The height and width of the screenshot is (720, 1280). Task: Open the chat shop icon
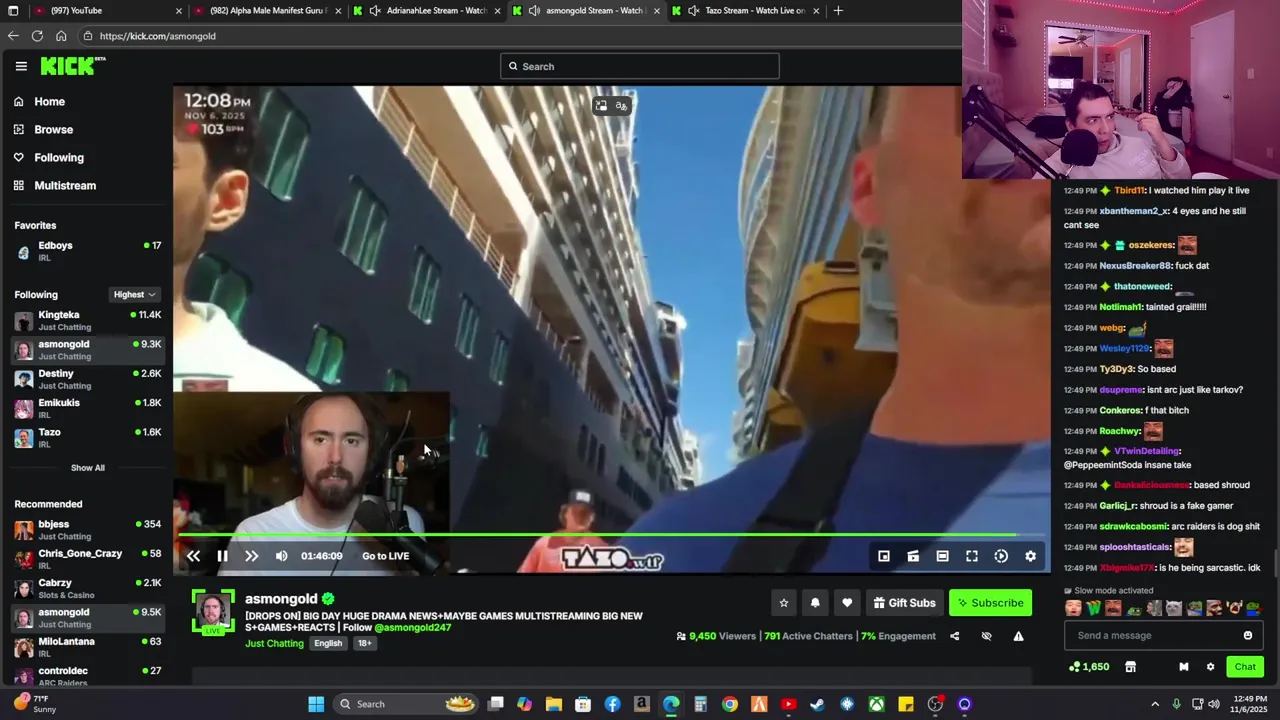coord(1130,667)
